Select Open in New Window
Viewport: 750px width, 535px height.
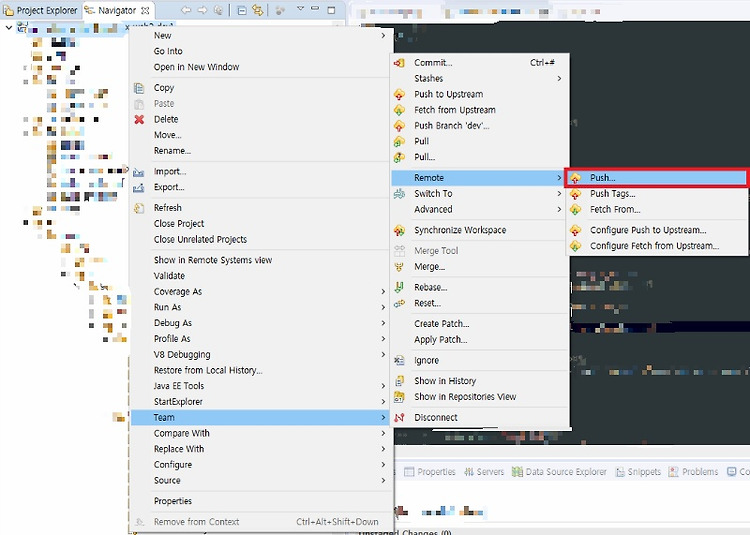196,67
